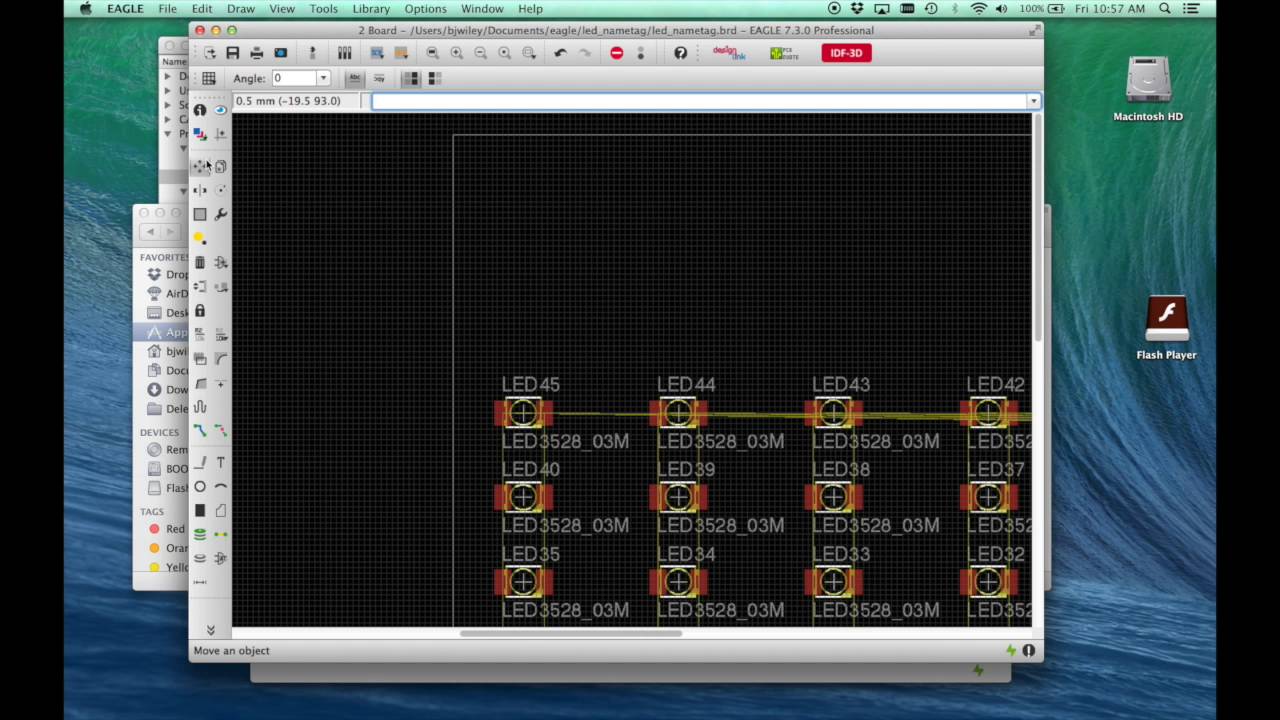Toggle the first Abc text option button
Viewport: 1280px width, 720px height.
355,78
